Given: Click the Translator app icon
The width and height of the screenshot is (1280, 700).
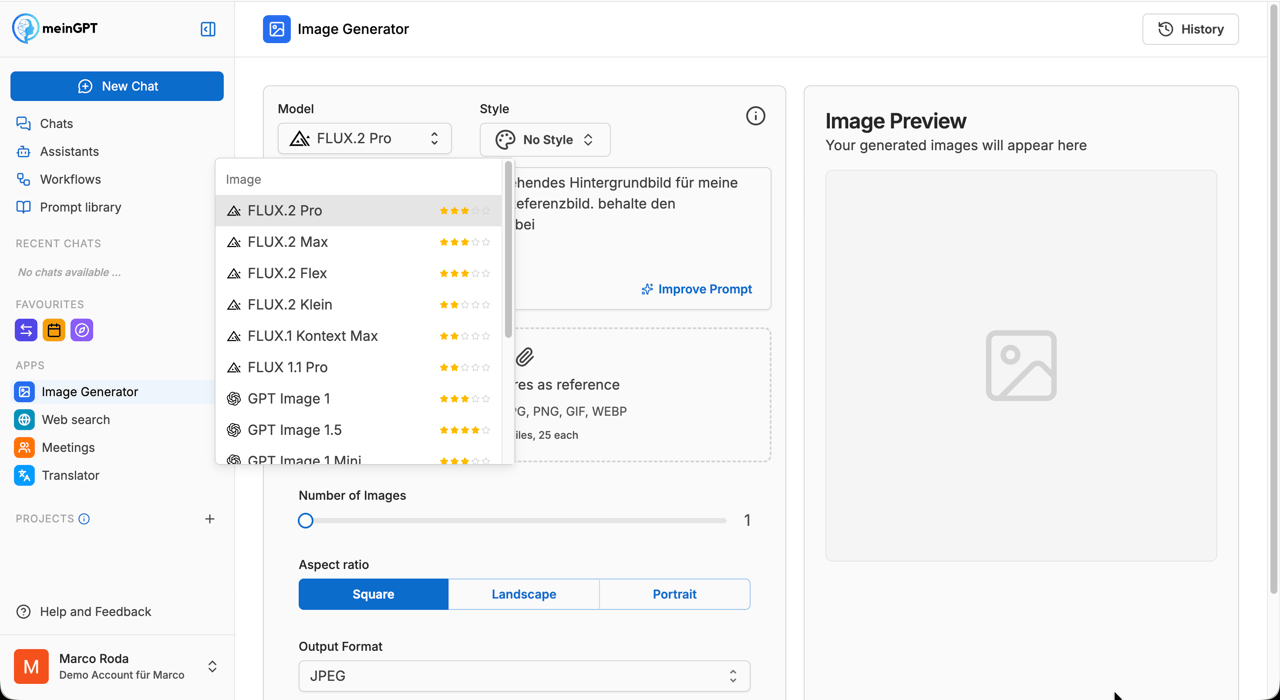Looking at the screenshot, I should 24,476.
